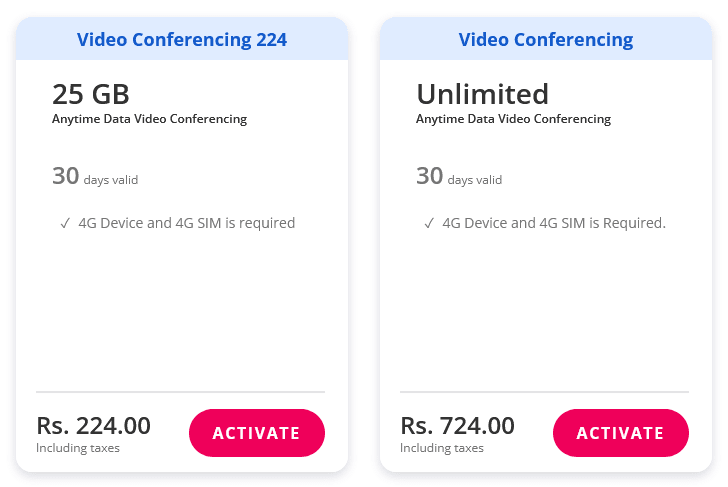Activate the Rs. 724.00 Unlimited plan
Screen dimensions: 728x487
tap(620, 433)
